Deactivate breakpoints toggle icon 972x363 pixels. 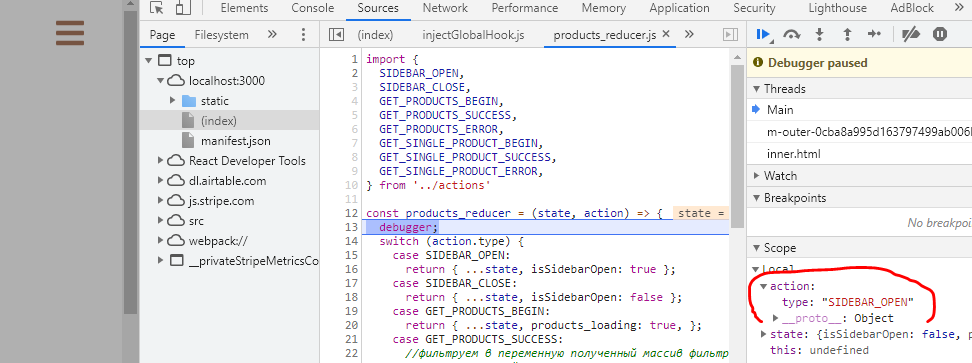click(911, 35)
